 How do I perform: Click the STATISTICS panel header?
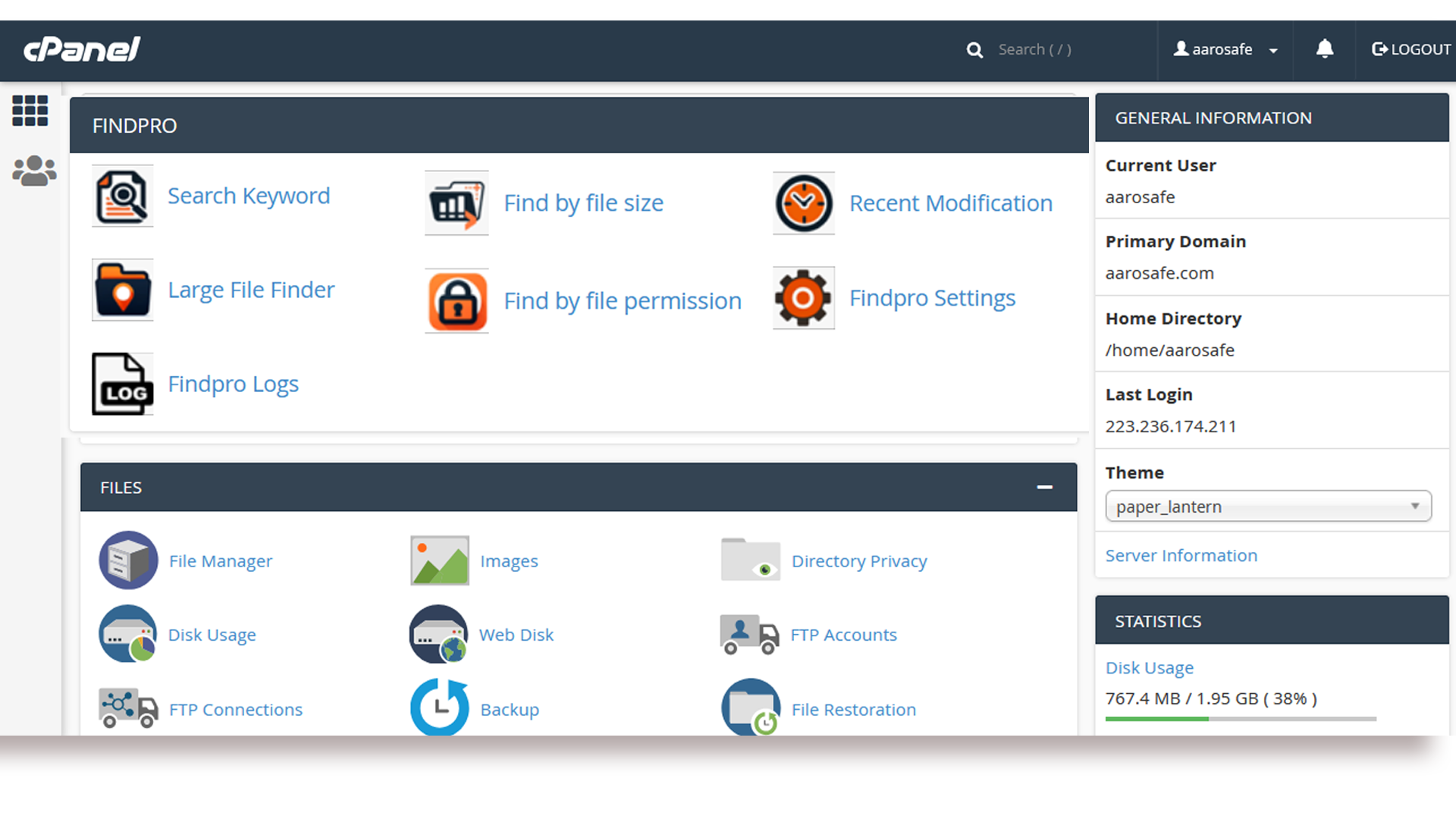click(x=1272, y=620)
